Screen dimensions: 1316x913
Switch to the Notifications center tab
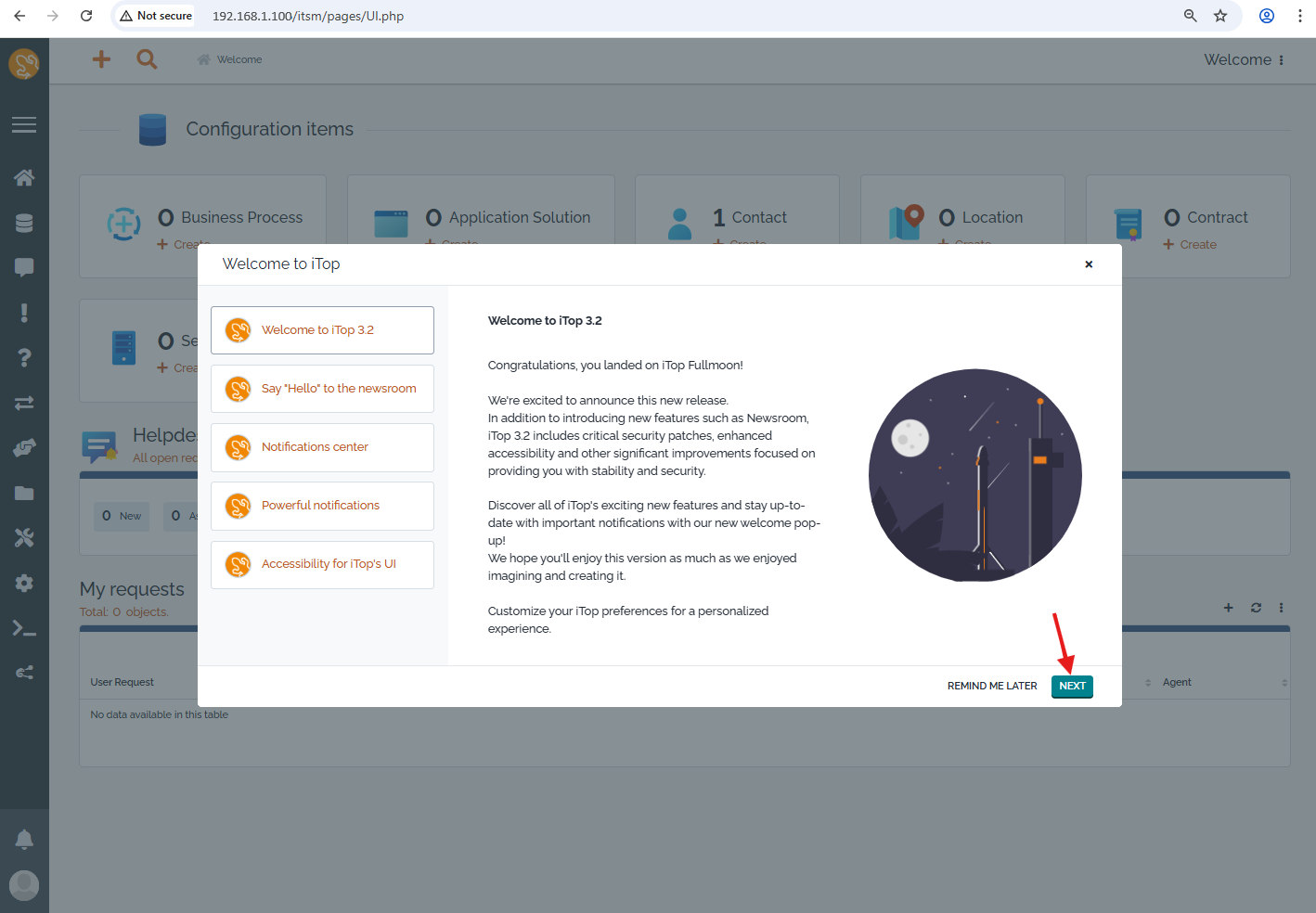(x=322, y=447)
